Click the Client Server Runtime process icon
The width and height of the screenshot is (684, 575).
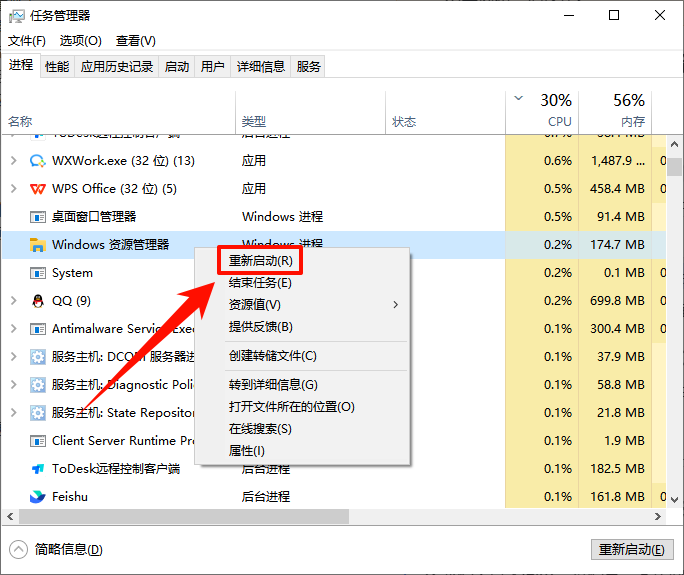[38, 441]
